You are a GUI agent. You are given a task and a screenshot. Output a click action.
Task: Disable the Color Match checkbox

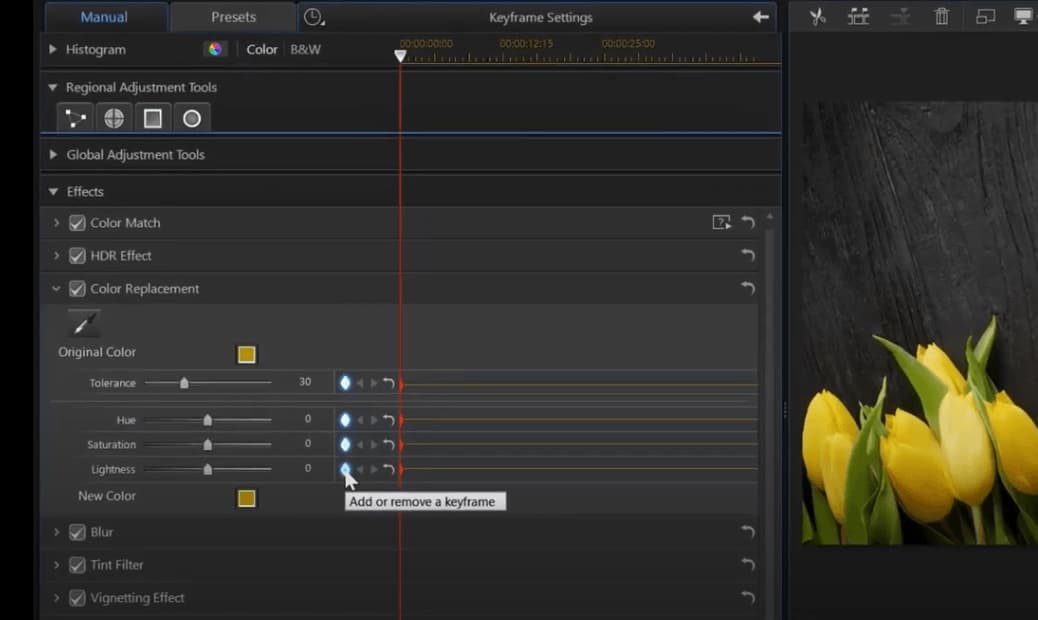click(77, 223)
